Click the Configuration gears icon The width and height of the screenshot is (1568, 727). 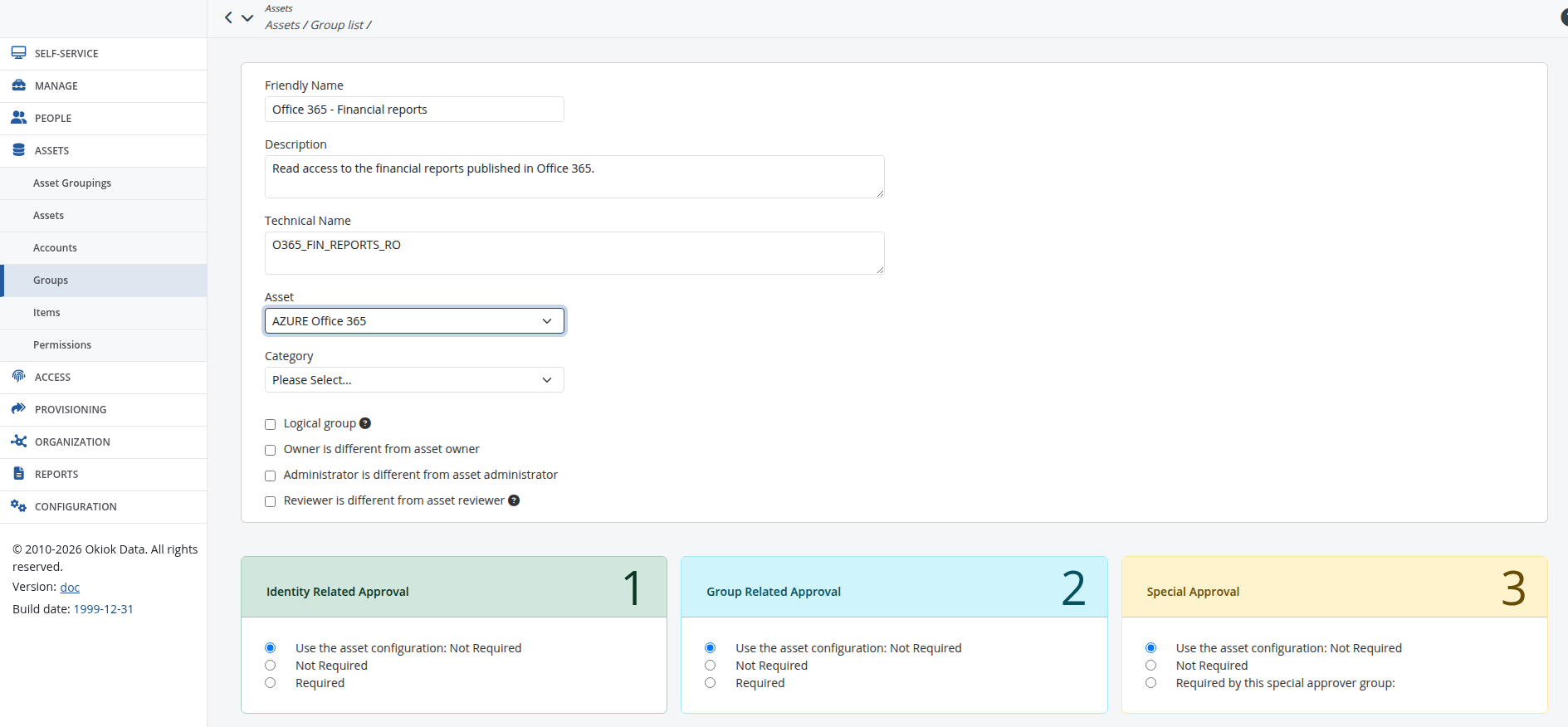(x=18, y=506)
